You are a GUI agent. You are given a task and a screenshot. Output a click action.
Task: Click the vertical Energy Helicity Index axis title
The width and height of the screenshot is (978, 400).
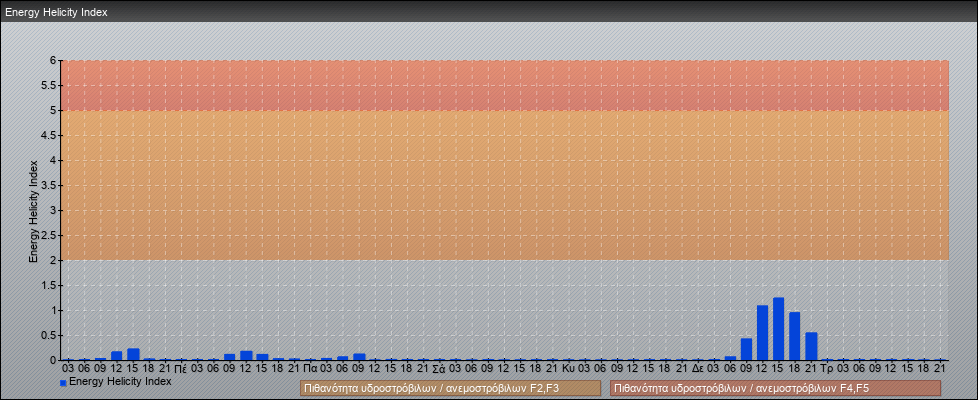[x=33, y=210]
